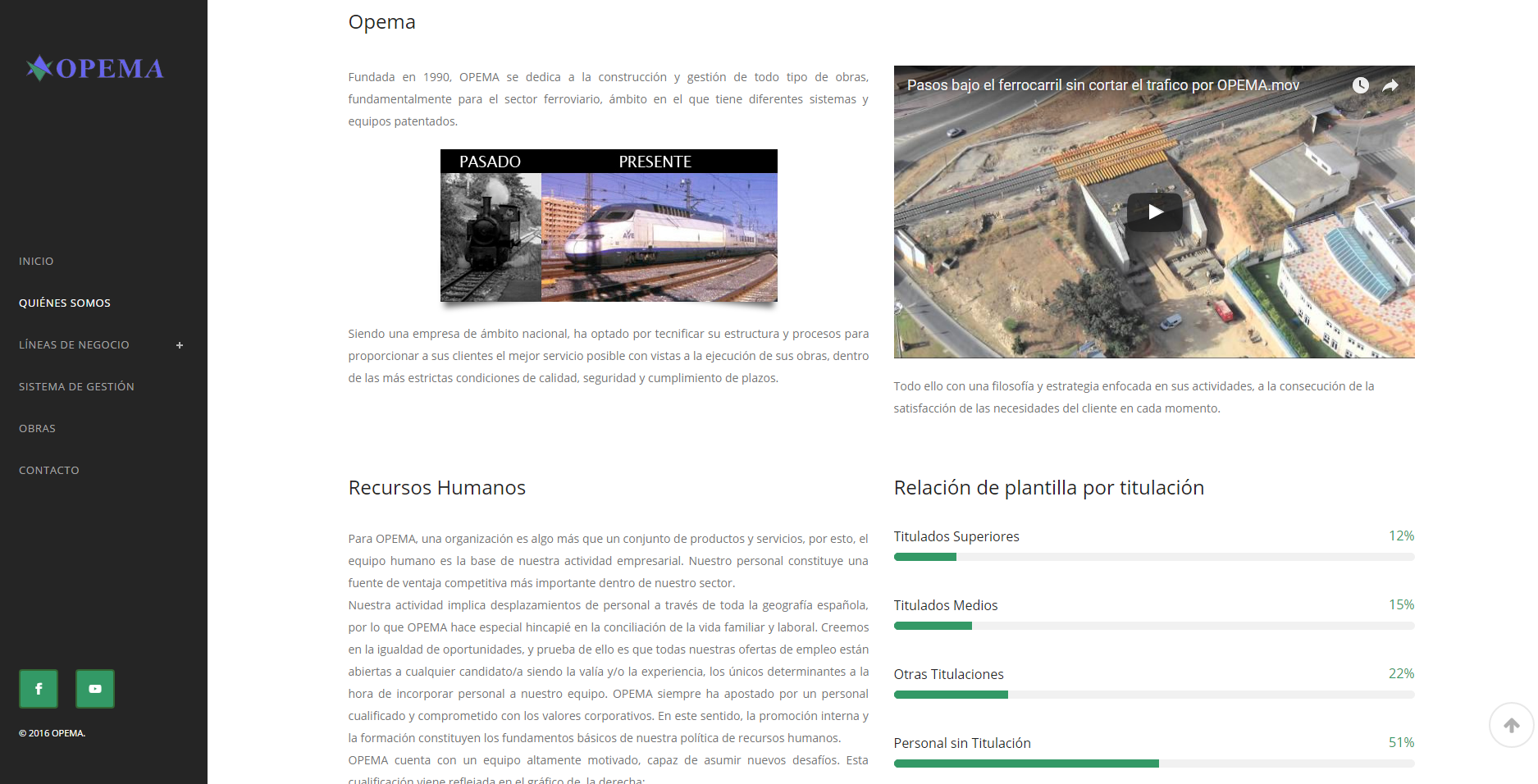The image size is (1538, 784).
Task: Click the Titulados Superiores label
Action: tap(956, 536)
